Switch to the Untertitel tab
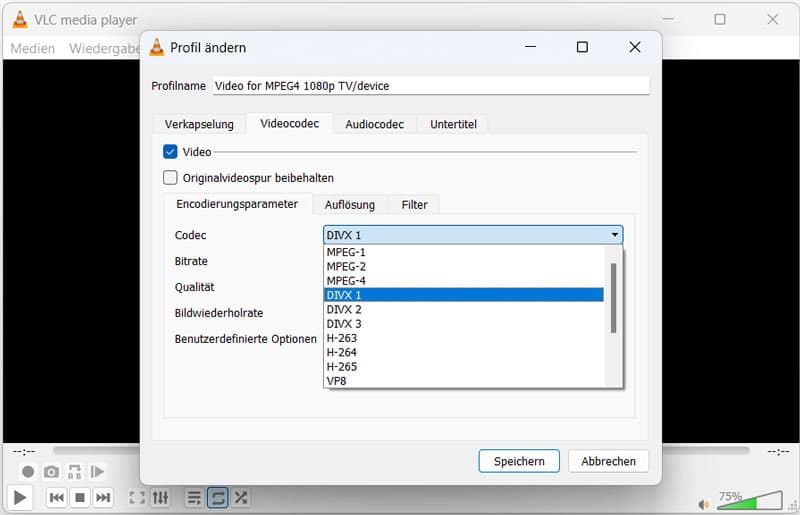 (x=453, y=124)
